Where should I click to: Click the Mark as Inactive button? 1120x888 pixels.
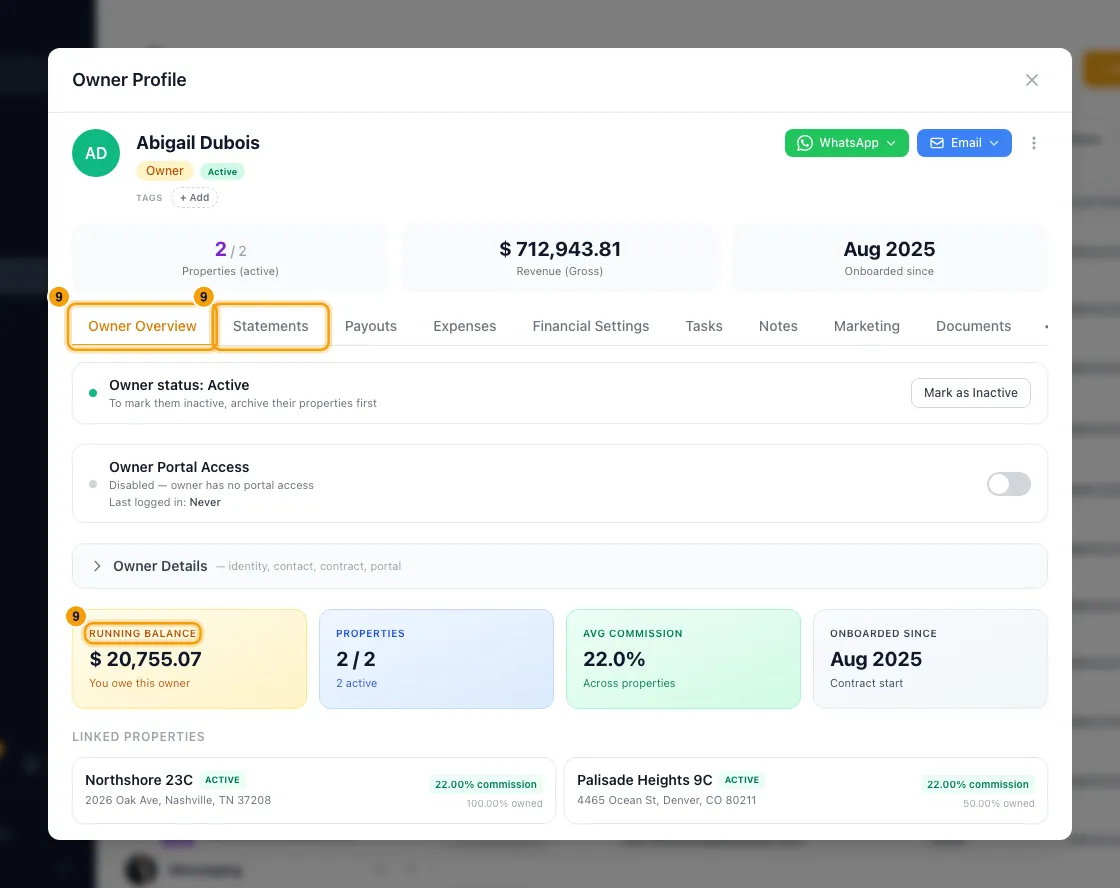[970, 393]
